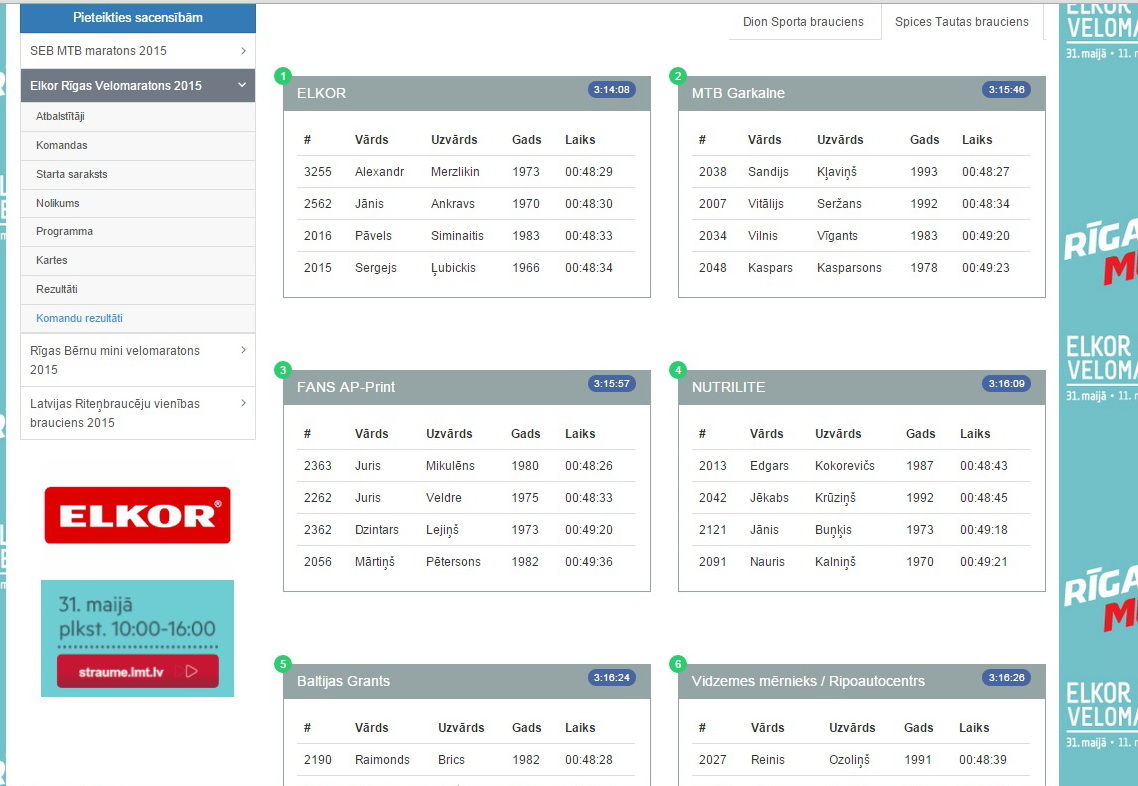Select the row of Raimonds Brics
The height and width of the screenshot is (786, 1138).
pos(466,760)
